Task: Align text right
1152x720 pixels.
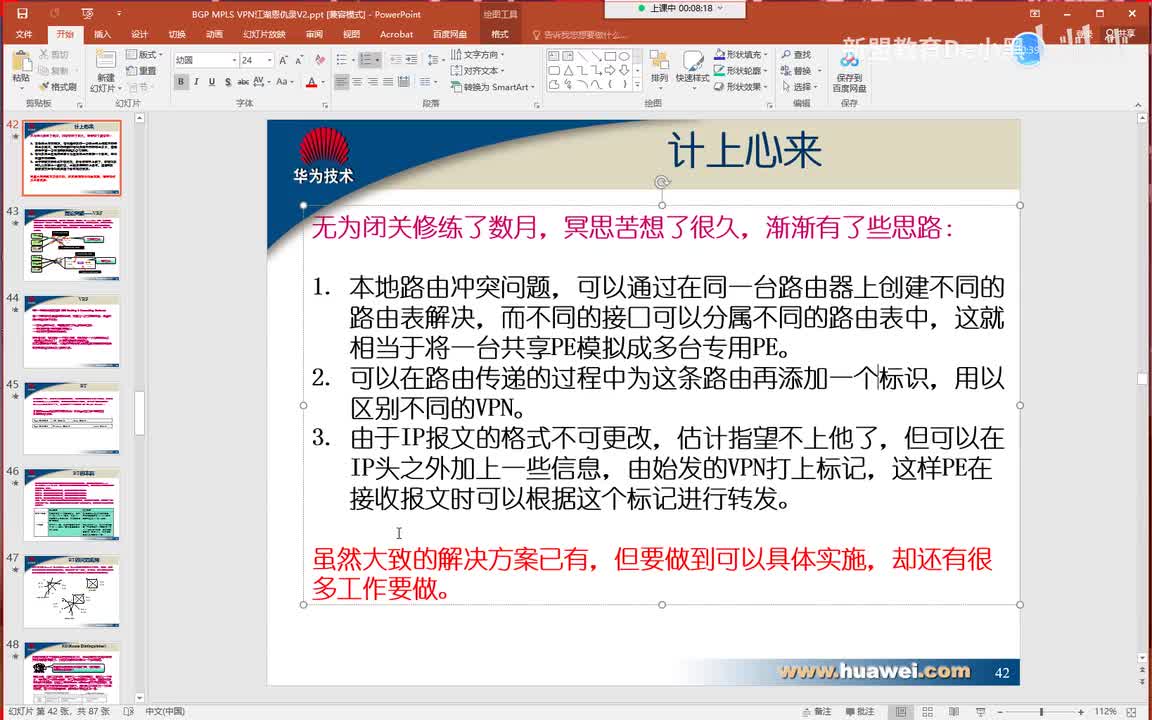Action: pos(372,82)
